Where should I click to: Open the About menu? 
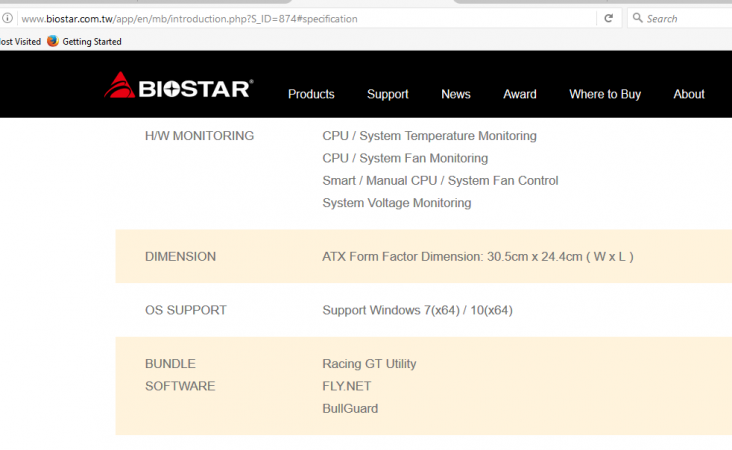tap(689, 94)
